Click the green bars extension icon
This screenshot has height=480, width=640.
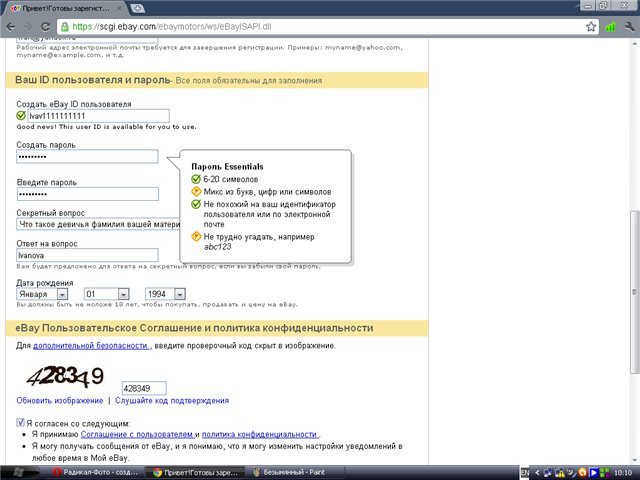click(611, 27)
